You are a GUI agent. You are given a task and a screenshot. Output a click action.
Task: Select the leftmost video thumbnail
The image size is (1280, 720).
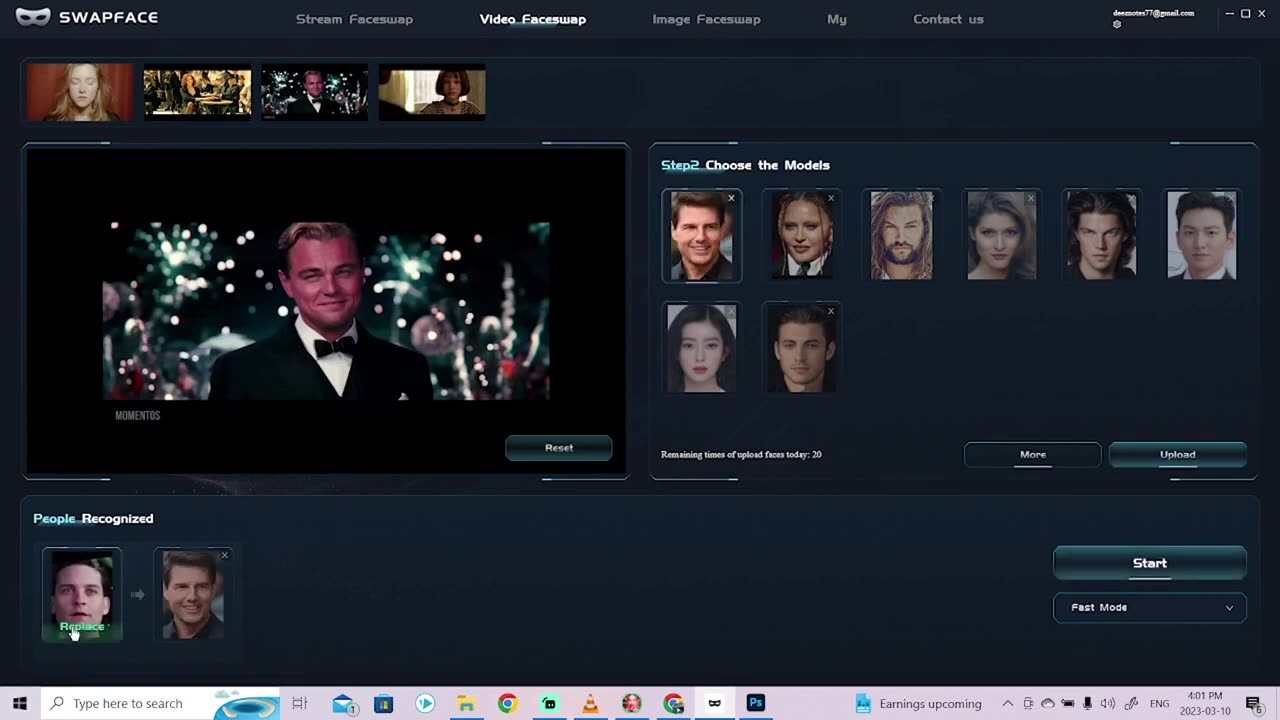pyautogui.click(x=79, y=91)
